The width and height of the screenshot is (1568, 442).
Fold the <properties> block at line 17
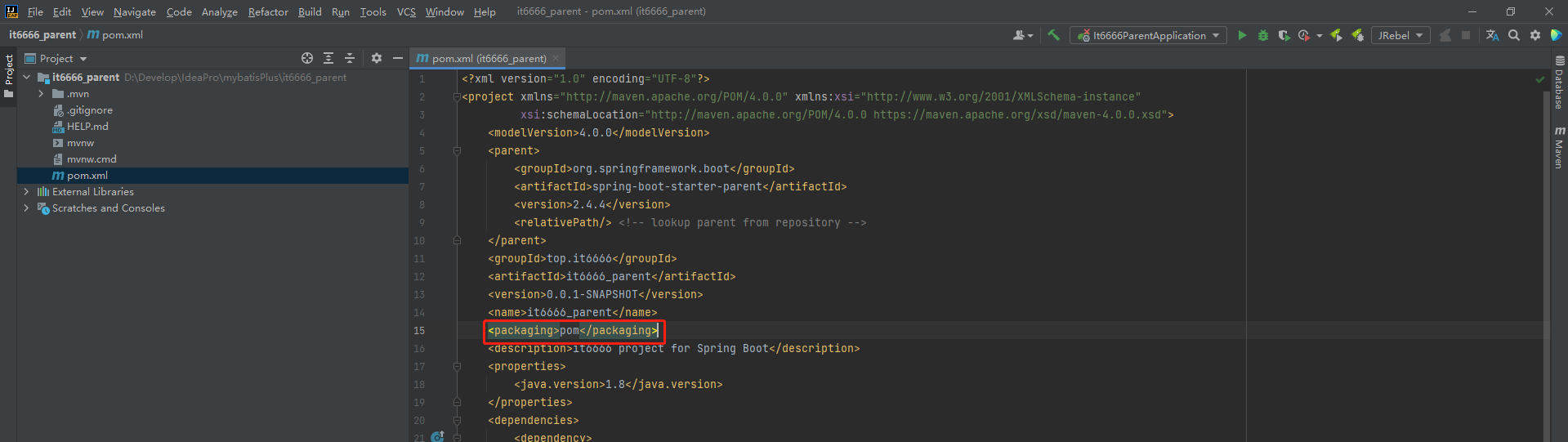pos(457,367)
